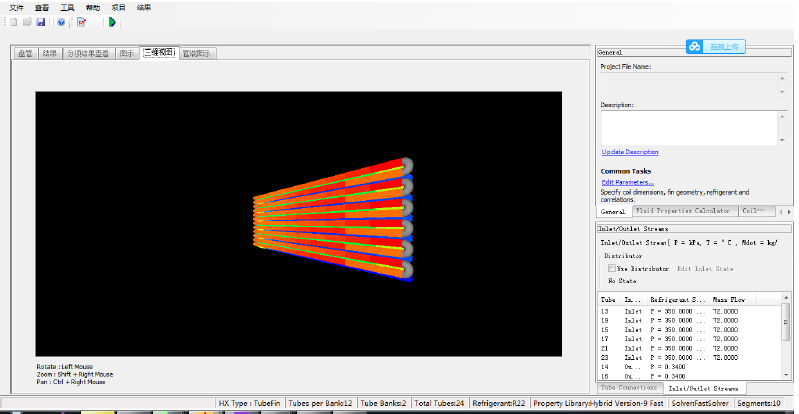
Task: Toggle the Use Distributor checkbox
Action: (611, 268)
